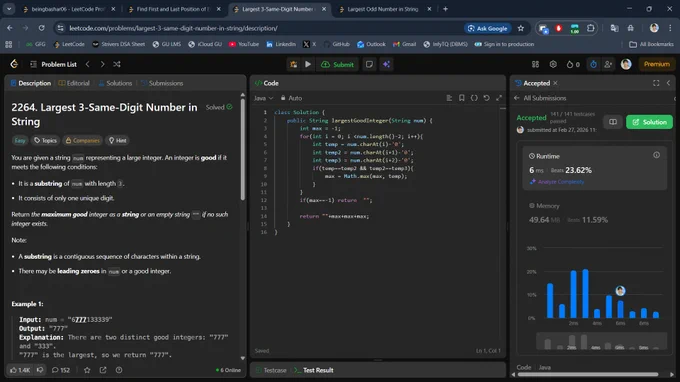Click the description panel vertical scrollbar

242,150
